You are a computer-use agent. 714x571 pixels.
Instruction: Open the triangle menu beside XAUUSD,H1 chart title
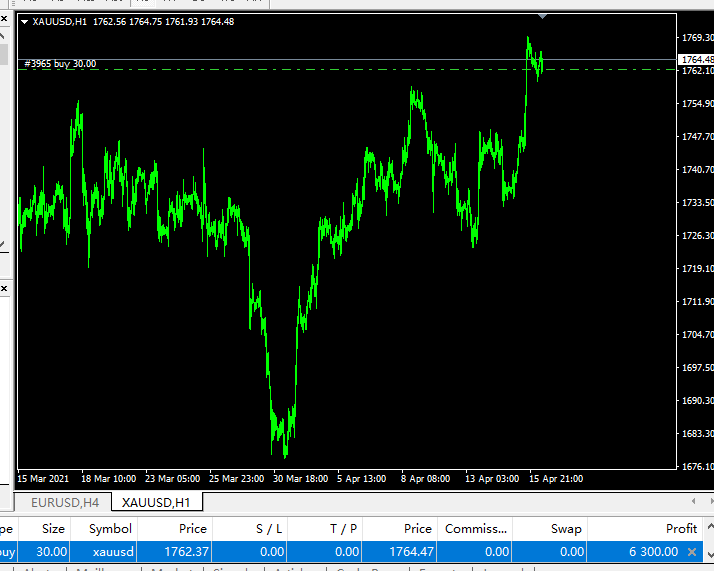coord(25,21)
